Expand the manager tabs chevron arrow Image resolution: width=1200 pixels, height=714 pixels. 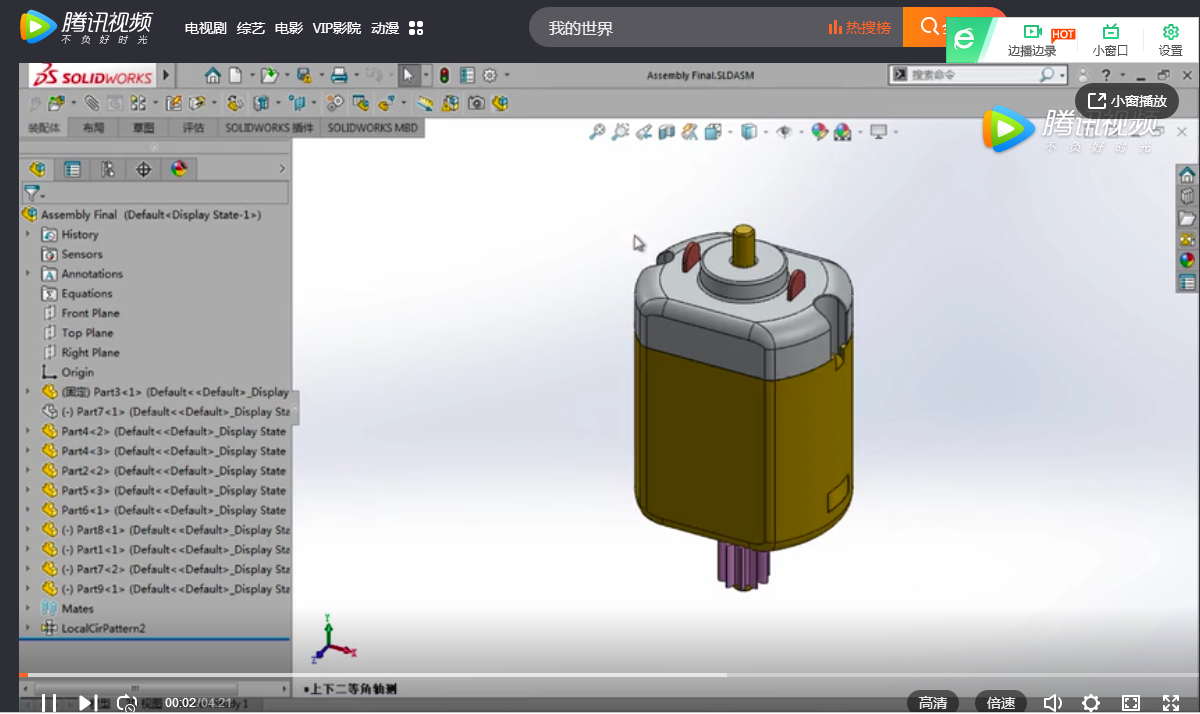click(282, 169)
